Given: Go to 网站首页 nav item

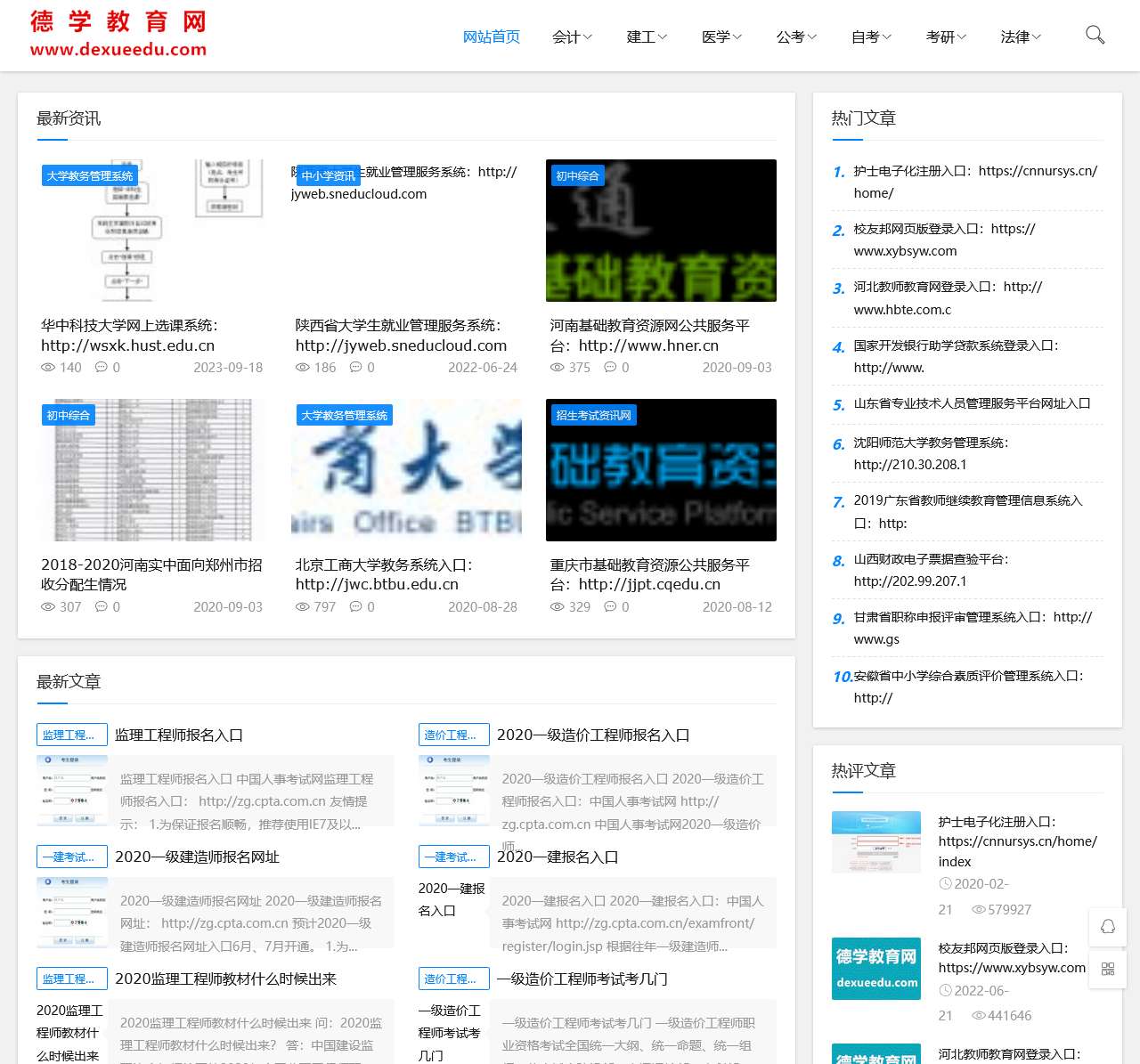Looking at the screenshot, I should 492,37.
